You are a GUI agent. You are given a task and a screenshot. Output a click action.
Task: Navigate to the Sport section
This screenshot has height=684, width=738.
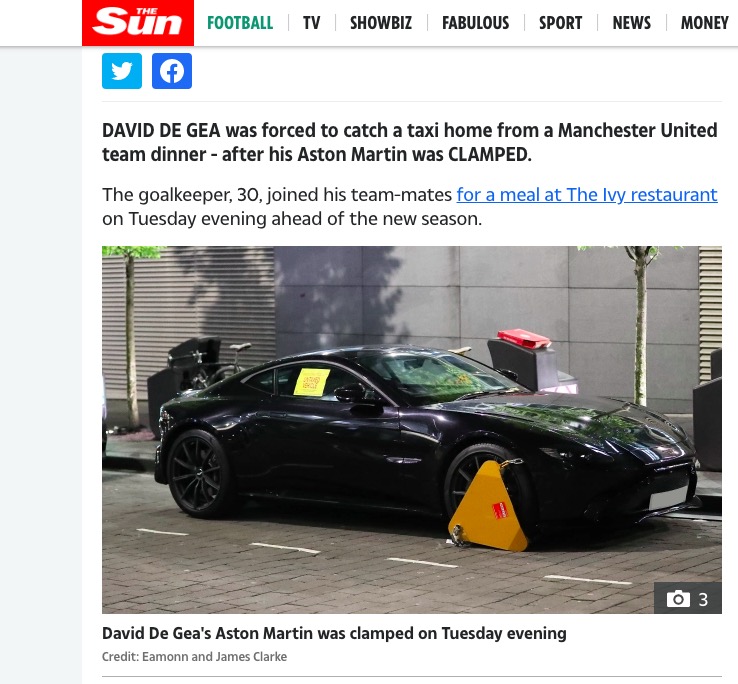[561, 23]
